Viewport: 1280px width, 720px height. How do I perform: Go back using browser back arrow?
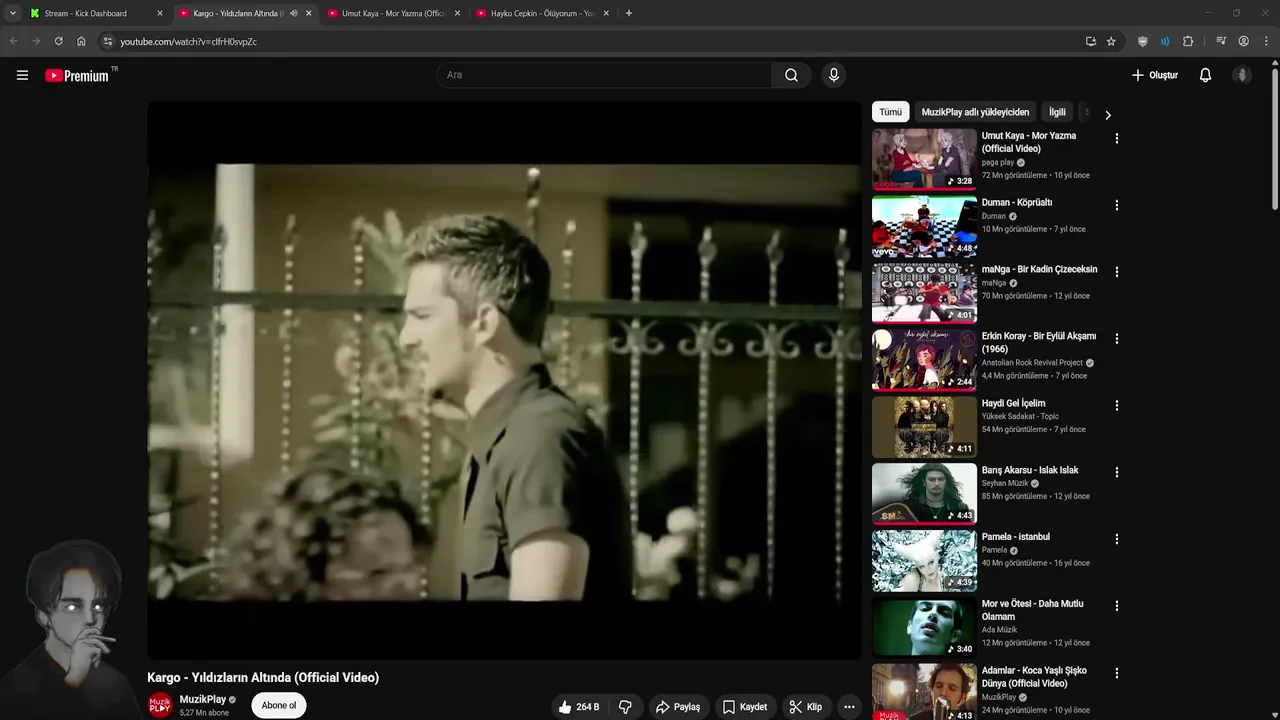tap(13, 41)
